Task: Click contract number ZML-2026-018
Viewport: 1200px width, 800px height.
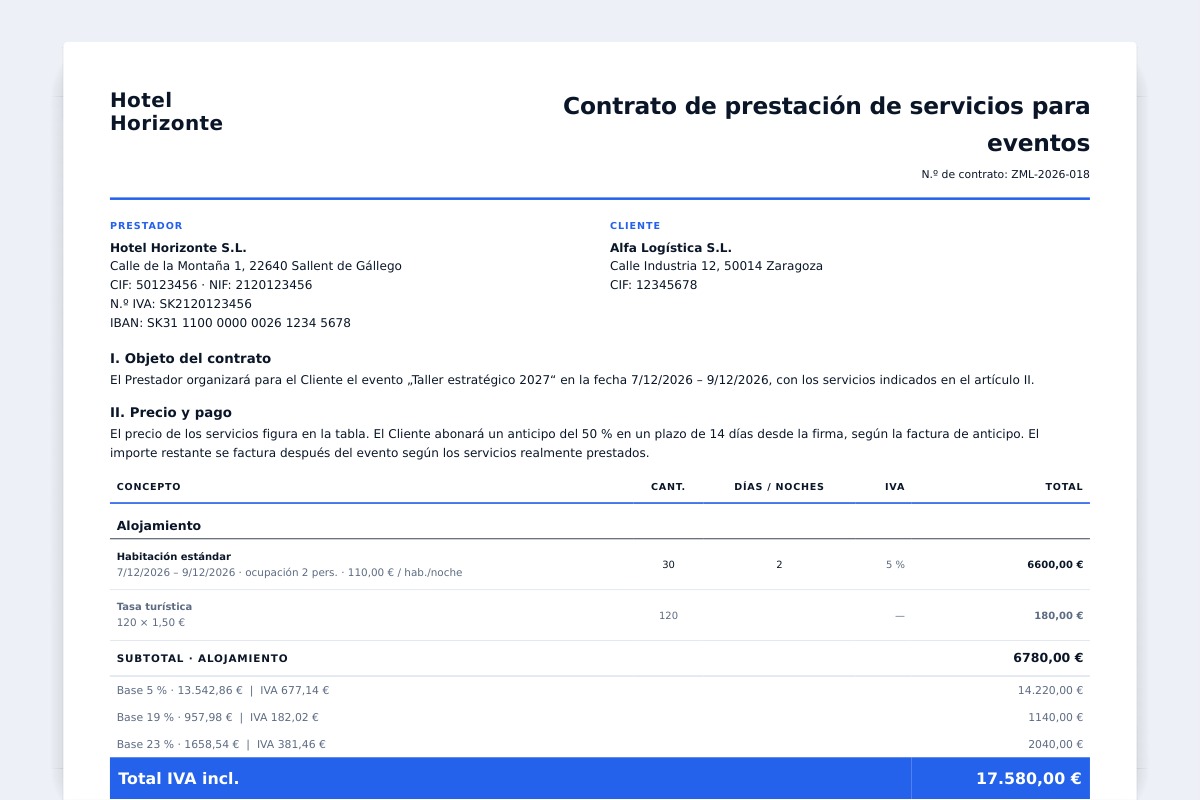Action: [1005, 174]
